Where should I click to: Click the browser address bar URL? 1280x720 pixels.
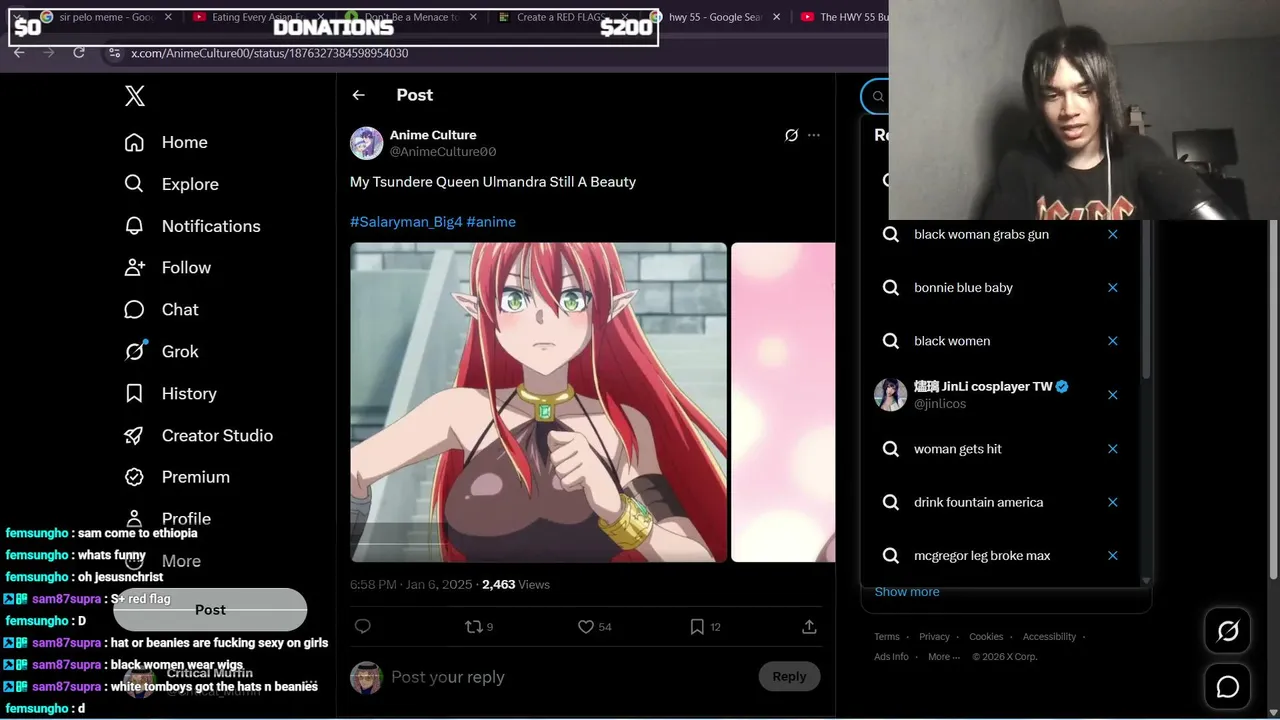pyautogui.click(x=270, y=53)
